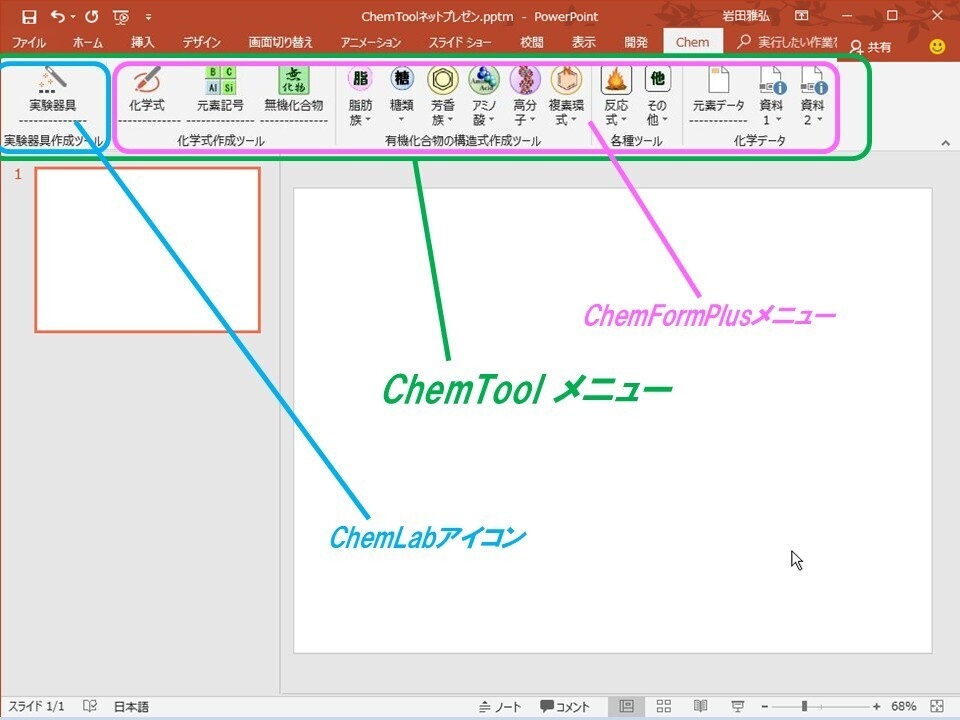The image size is (960, 720).
Task: Open the 高分子 polymer dropdown
Action: pos(525,96)
